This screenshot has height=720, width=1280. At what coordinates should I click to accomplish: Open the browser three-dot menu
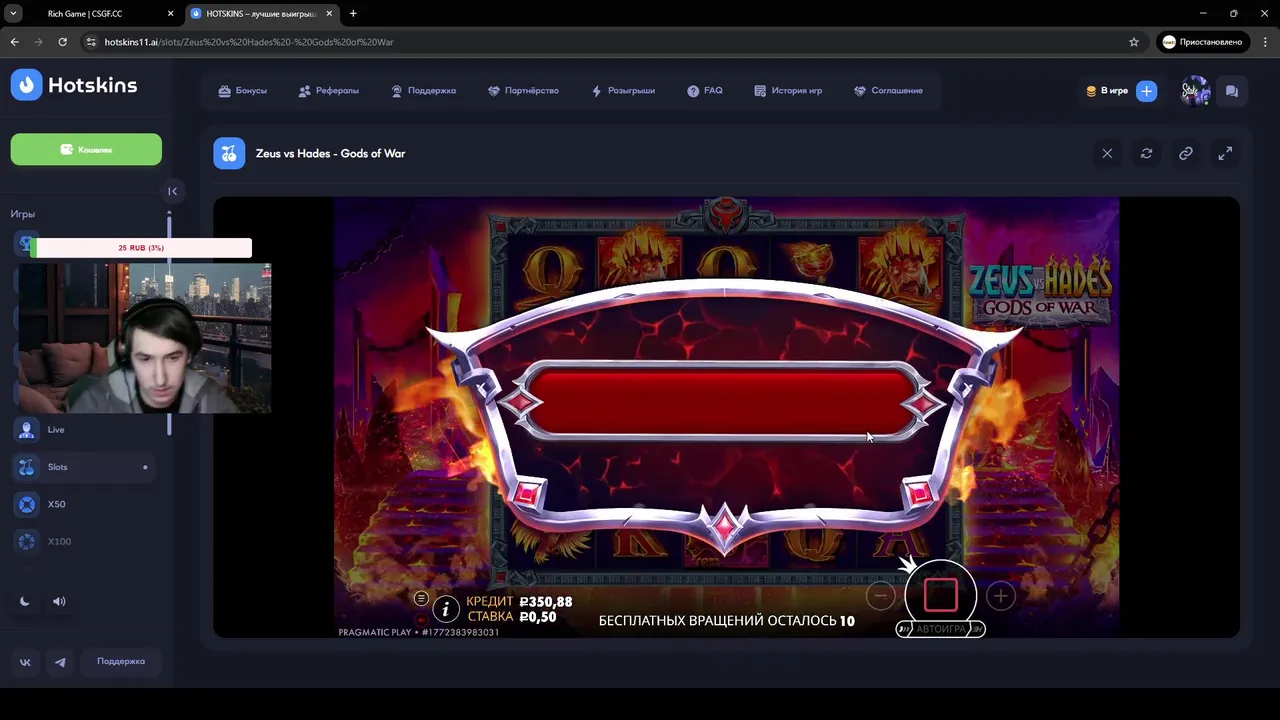tap(1264, 42)
